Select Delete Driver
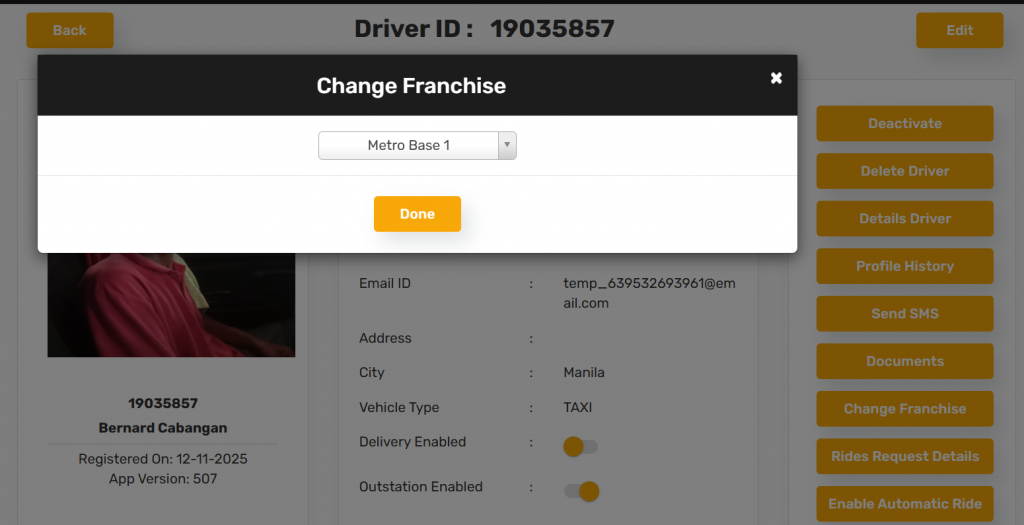The height and width of the screenshot is (525, 1024). point(904,171)
